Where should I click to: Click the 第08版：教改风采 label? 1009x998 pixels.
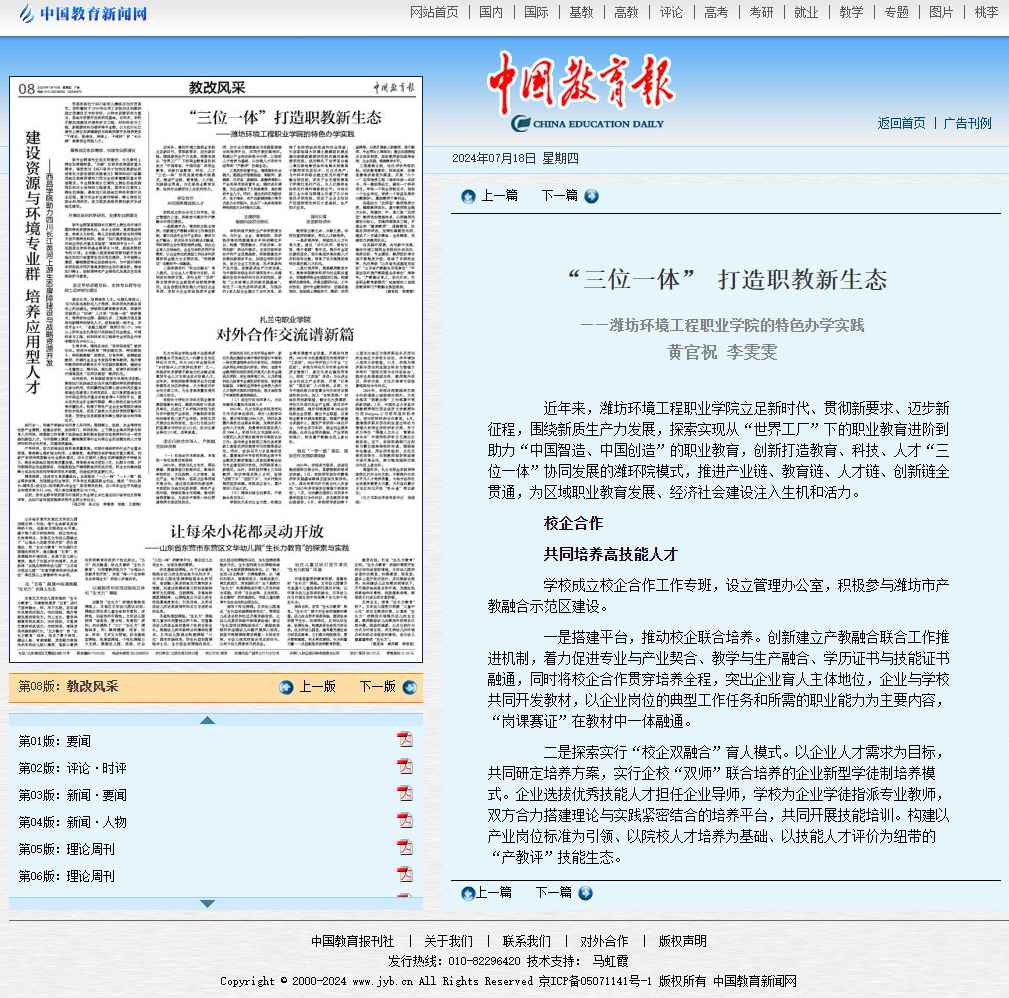[68, 687]
